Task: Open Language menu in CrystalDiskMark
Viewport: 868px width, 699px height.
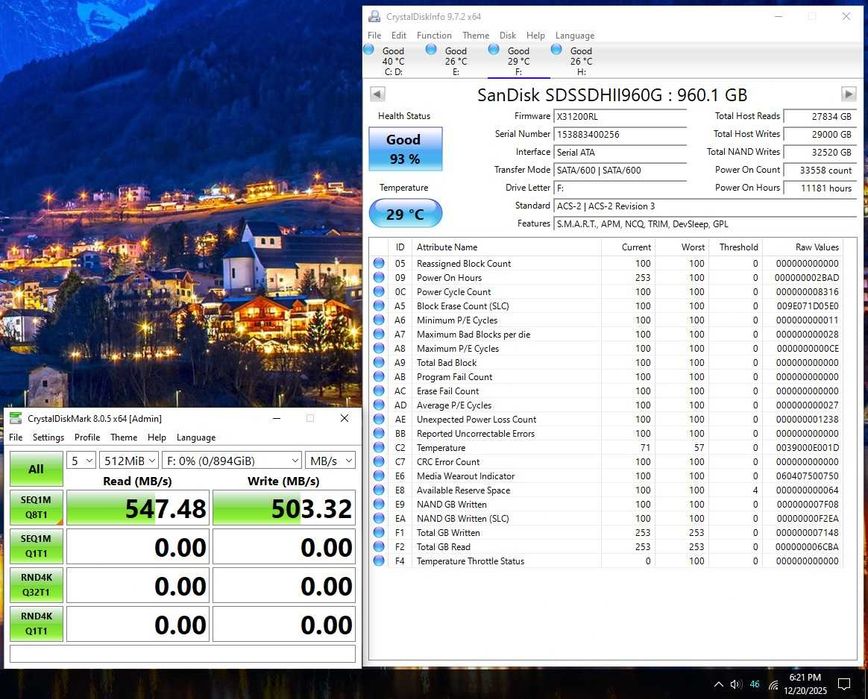Action: [196, 437]
